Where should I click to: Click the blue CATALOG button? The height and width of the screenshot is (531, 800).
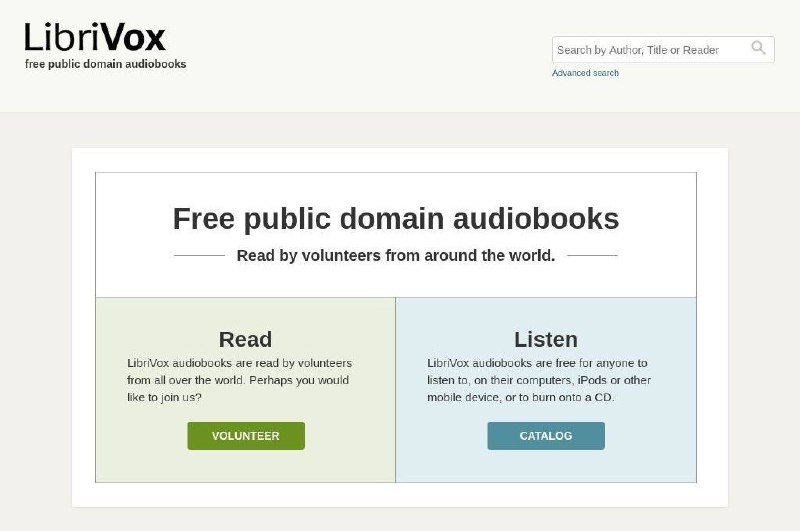546,436
